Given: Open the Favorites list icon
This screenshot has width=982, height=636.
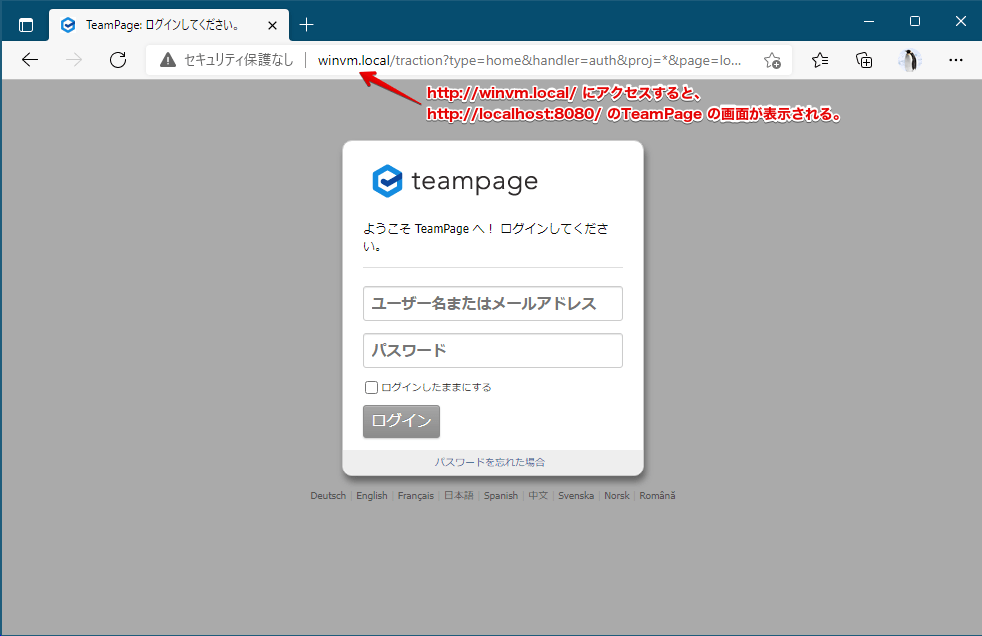Looking at the screenshot, I should tap(820, 60).
